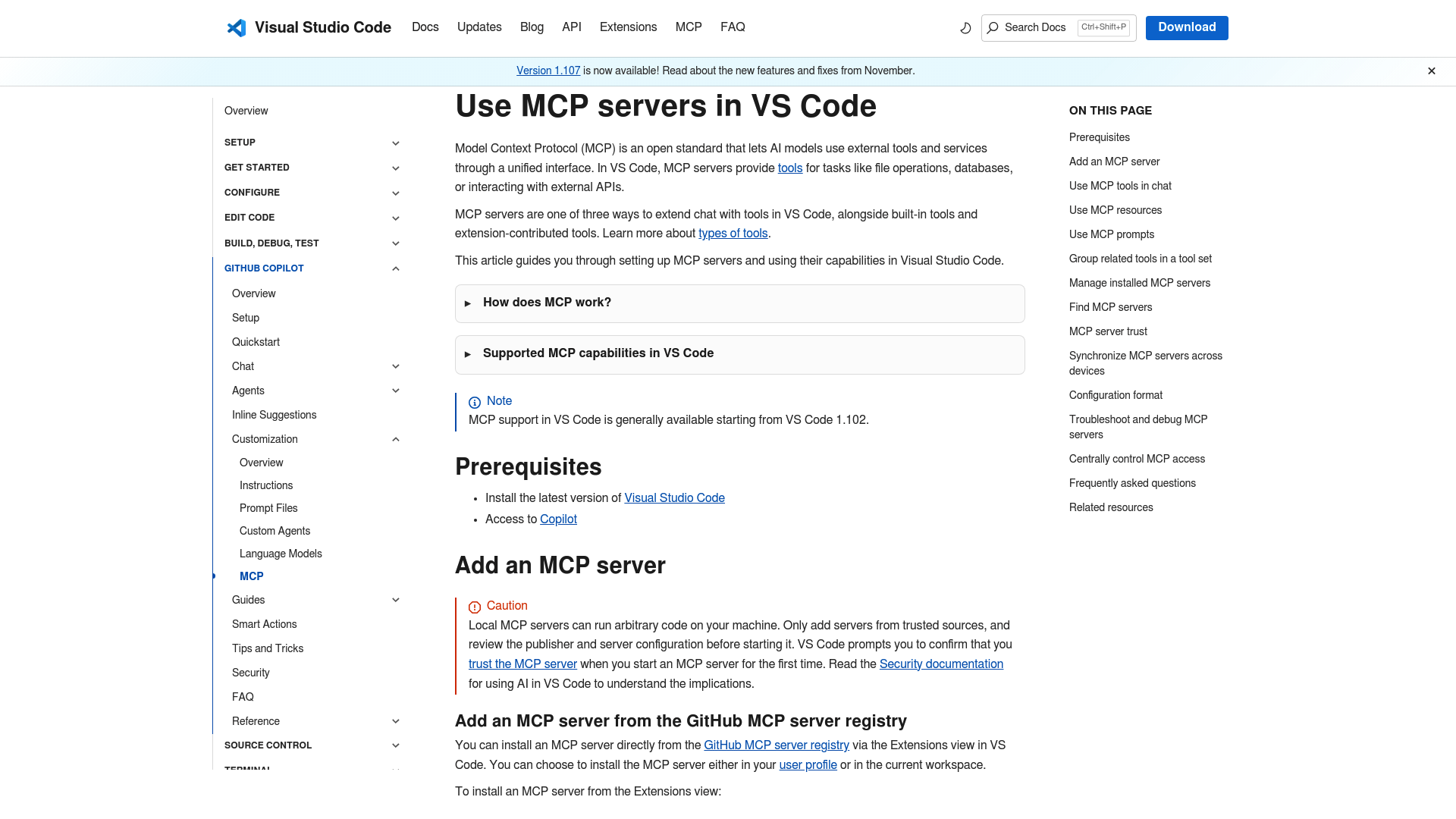This screenshot has height=819, width=1456.
Task: Expand the Guides submenu chevron
Action: (395, 600)
